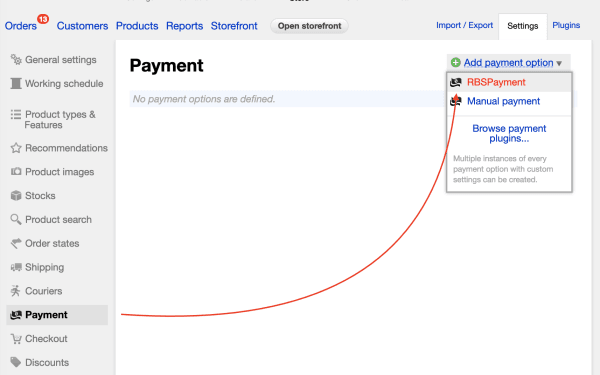Click the Product search magnifier icon

coord(16,219)
